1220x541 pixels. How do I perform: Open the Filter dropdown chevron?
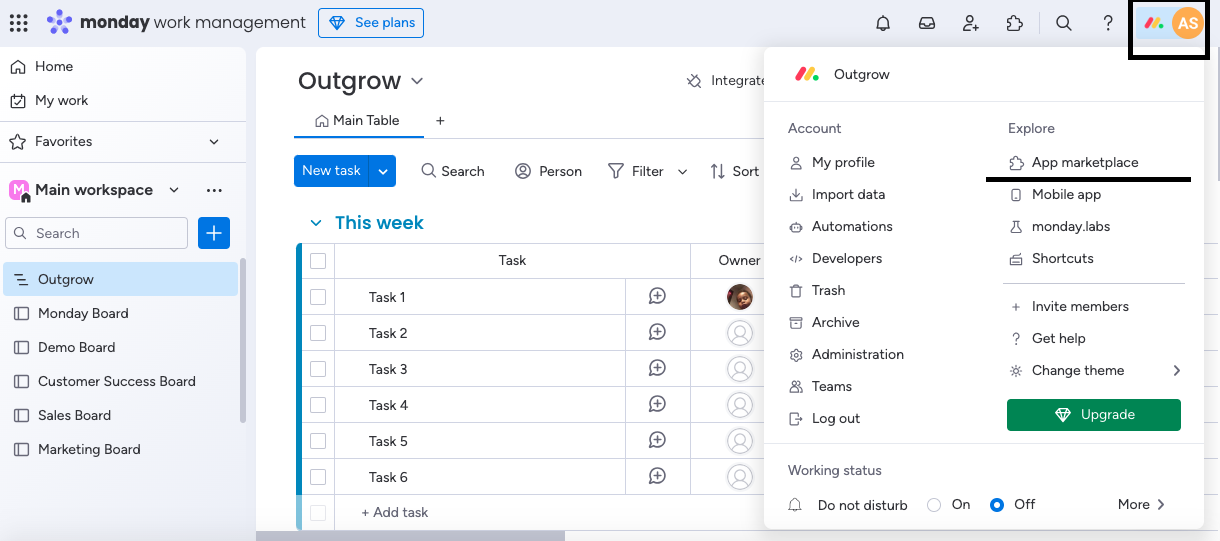point(682,172)
